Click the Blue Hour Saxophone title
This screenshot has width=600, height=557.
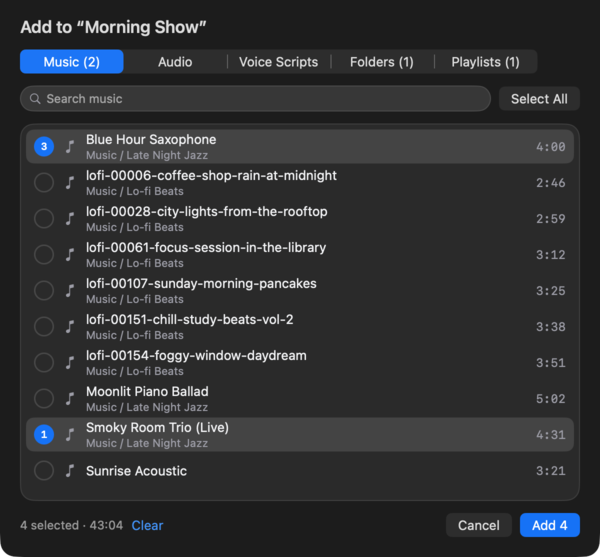(151, 140)
